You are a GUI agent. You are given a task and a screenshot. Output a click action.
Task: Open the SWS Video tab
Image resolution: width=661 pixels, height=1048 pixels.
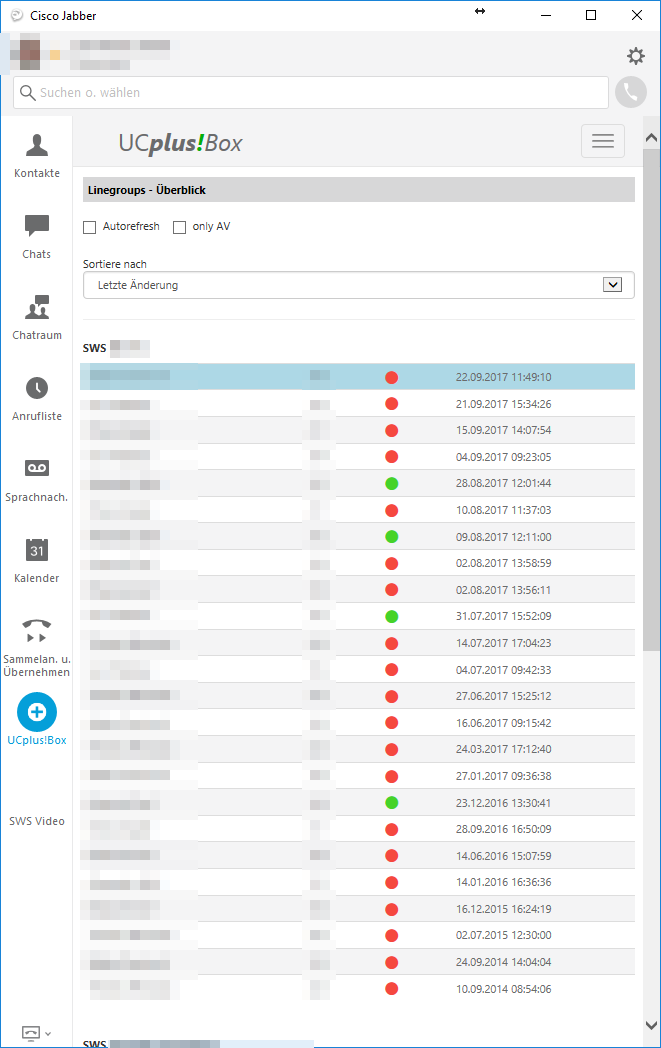coord(37,821)
